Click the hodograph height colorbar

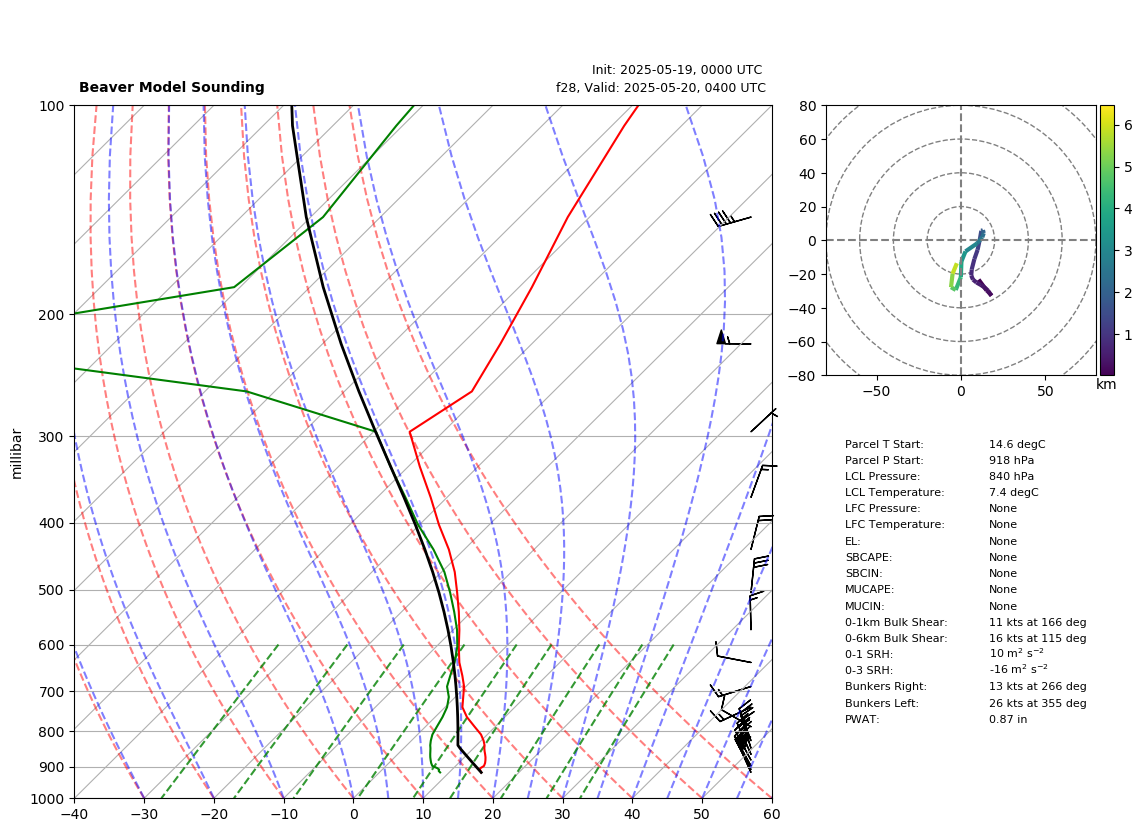1107,240
